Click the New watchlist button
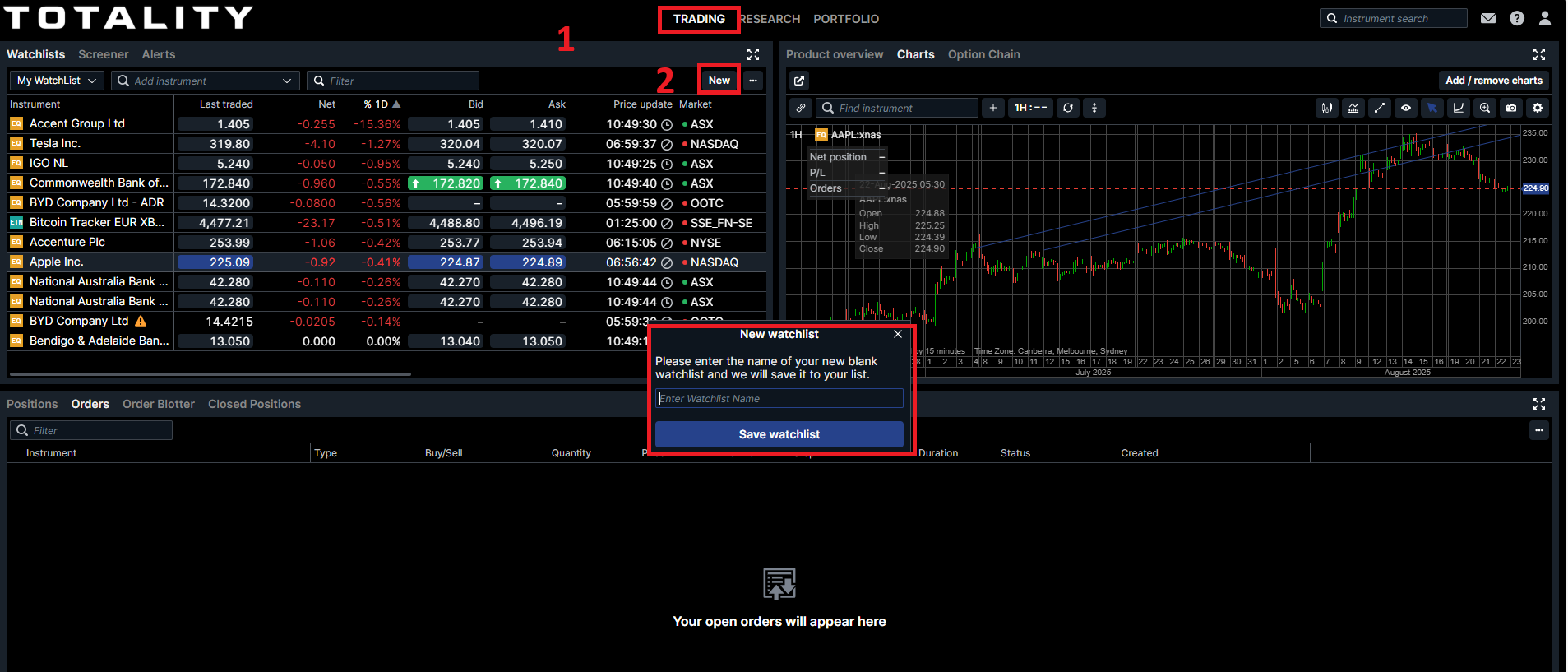 (x=719, y=81)
